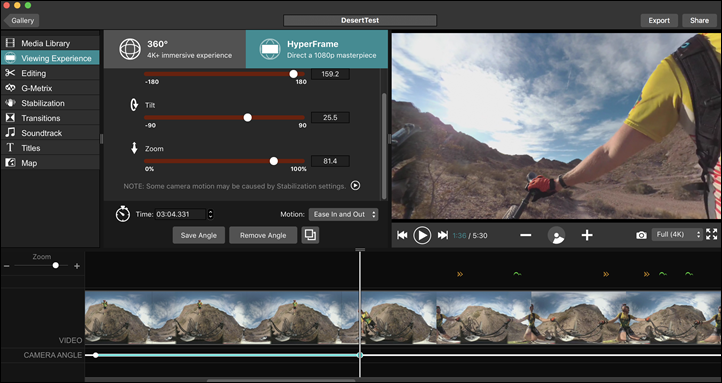Open the Transitions section

tap(50, 118)
